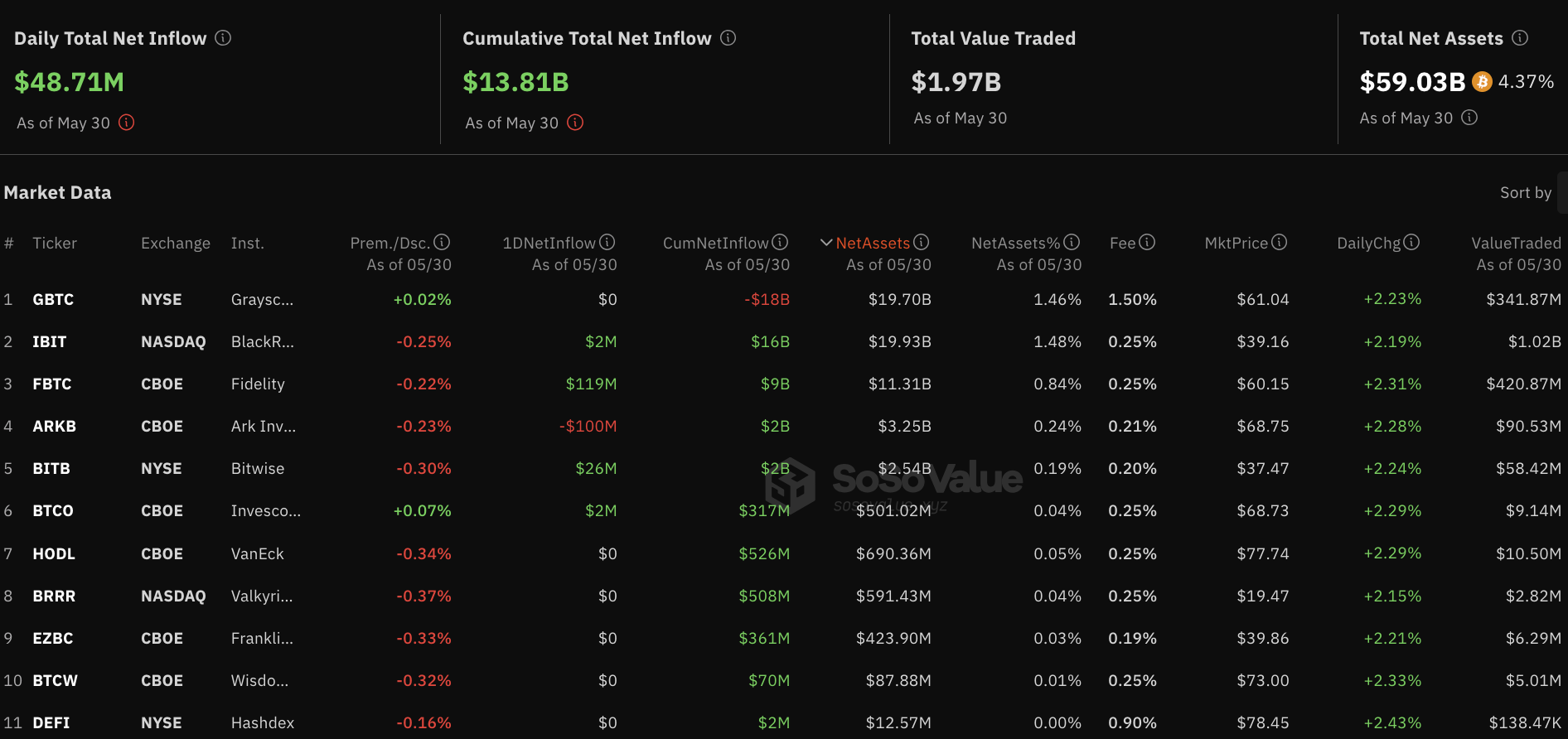Sort by ValueTraded column header
The height and width of the screenshot is (739, 1568).
[1516, 243]
